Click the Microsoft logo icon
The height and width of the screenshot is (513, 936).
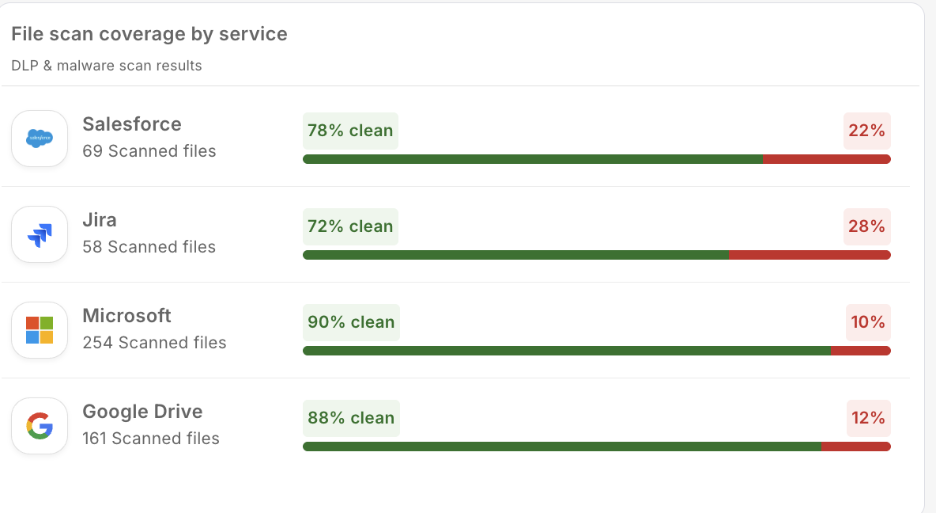coord(40,330)
